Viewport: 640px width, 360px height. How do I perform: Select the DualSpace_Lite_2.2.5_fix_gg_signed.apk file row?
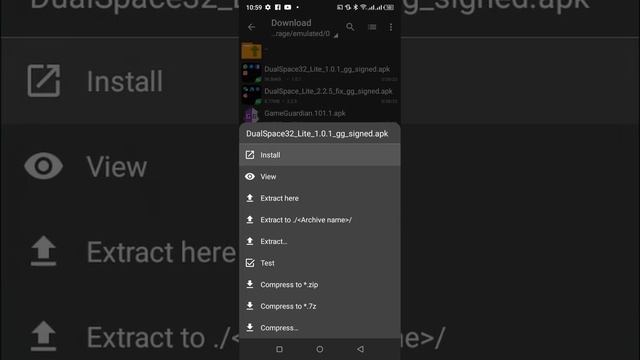coord(320,95)
